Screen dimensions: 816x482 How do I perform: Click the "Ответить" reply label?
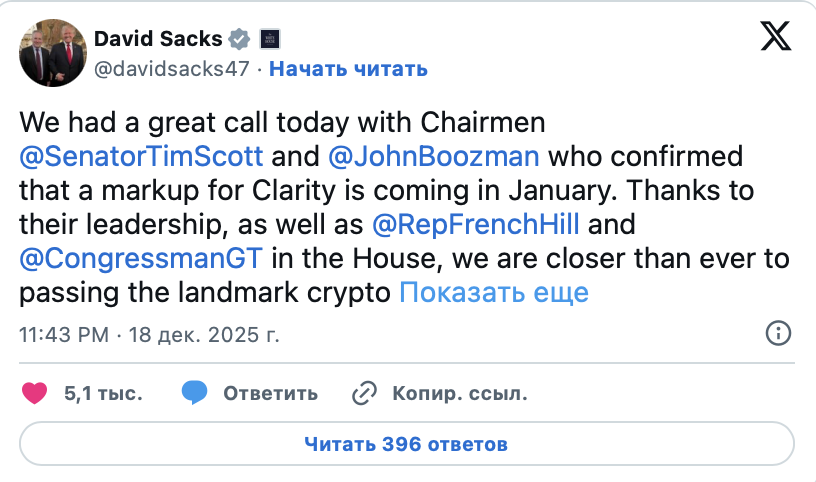(x=270, y=393)
